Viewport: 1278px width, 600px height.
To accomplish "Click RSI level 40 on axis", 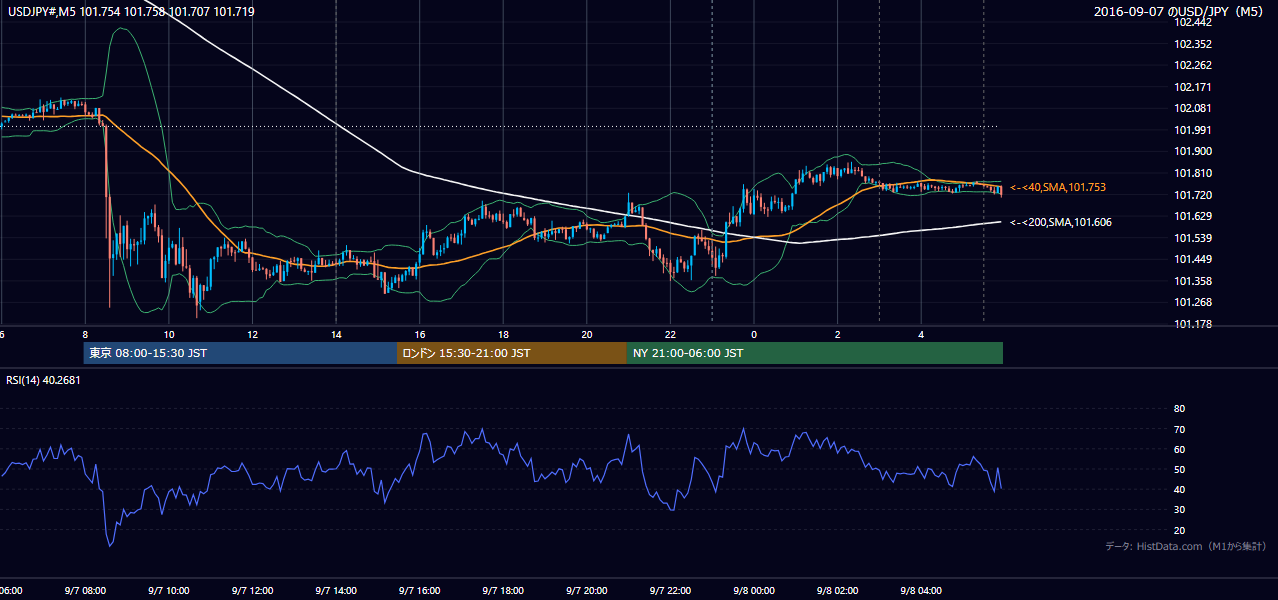I will point(1179,489).
